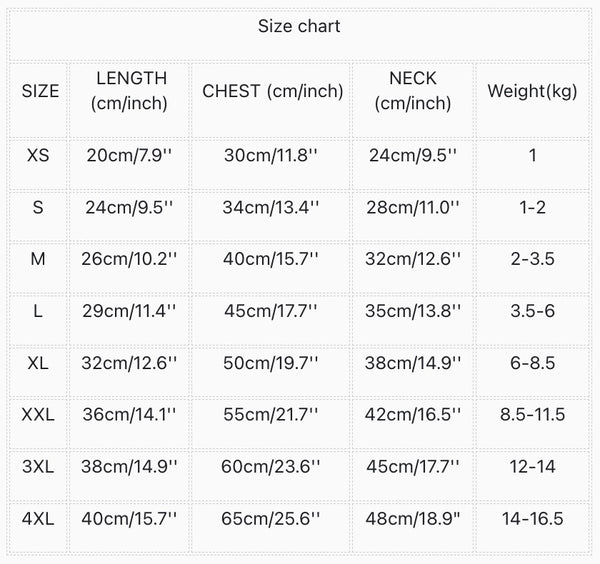Click the LENGTH (cm/inch) header
Image resolution: width=600 pixels, height=564 pixels.
coord(131,90)
